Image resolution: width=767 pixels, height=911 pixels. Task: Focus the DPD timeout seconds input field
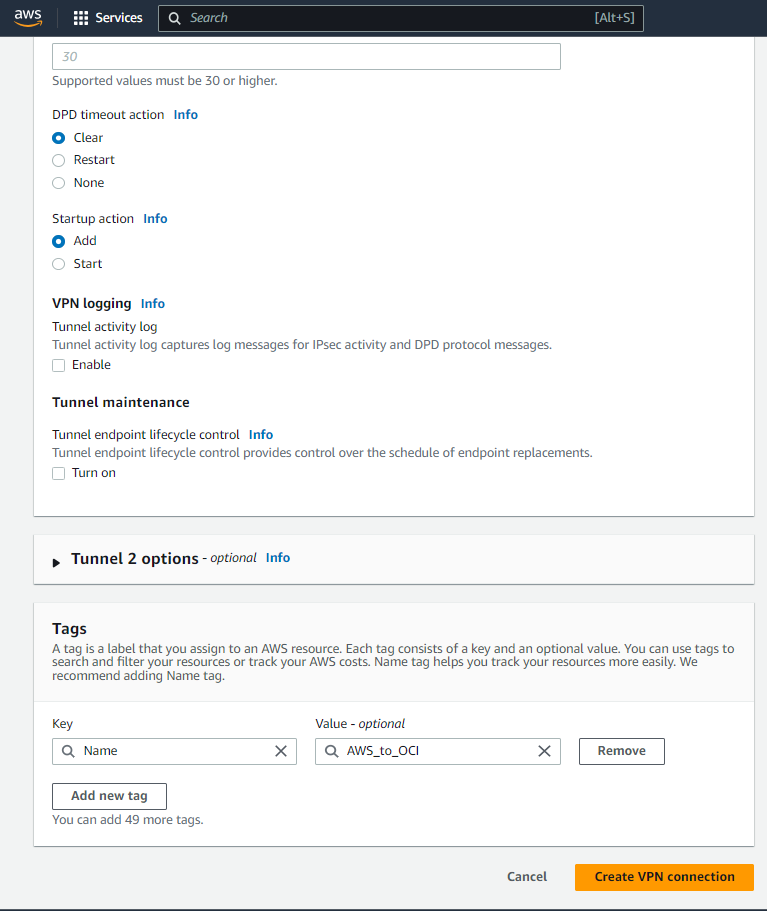click(x=306, y=57)
